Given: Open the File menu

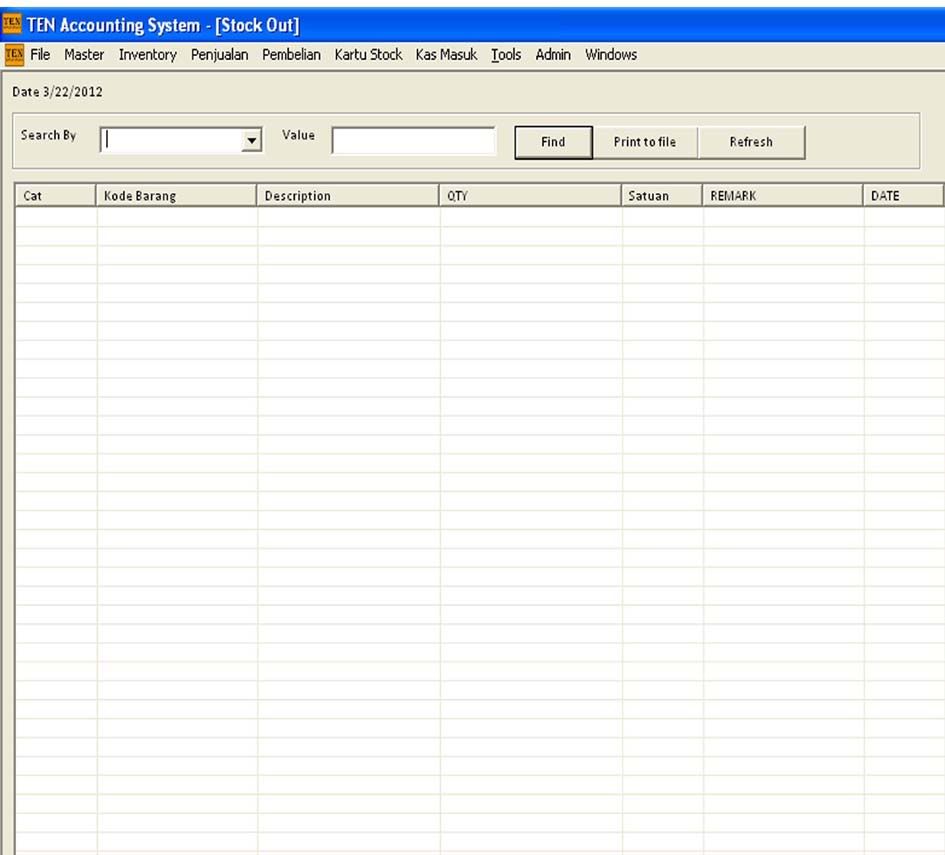Looking at the screenshot, I should click(40, 55).
